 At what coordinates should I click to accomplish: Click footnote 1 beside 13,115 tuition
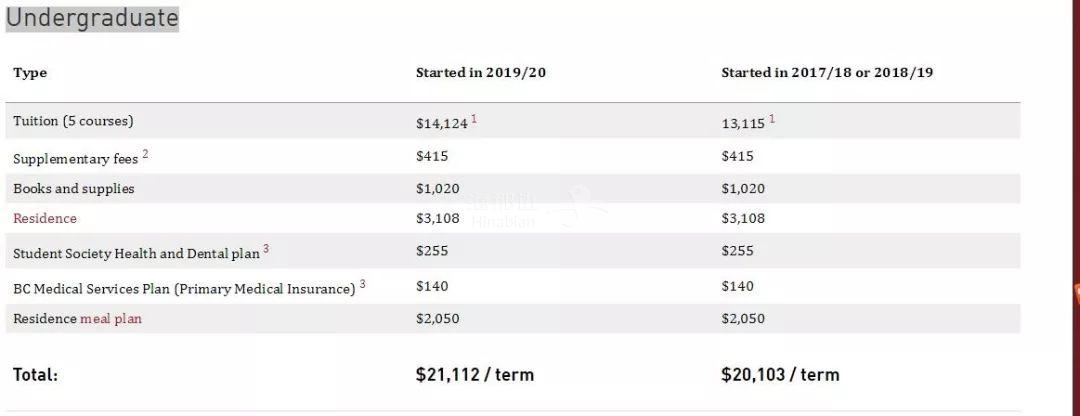point(771,119)
